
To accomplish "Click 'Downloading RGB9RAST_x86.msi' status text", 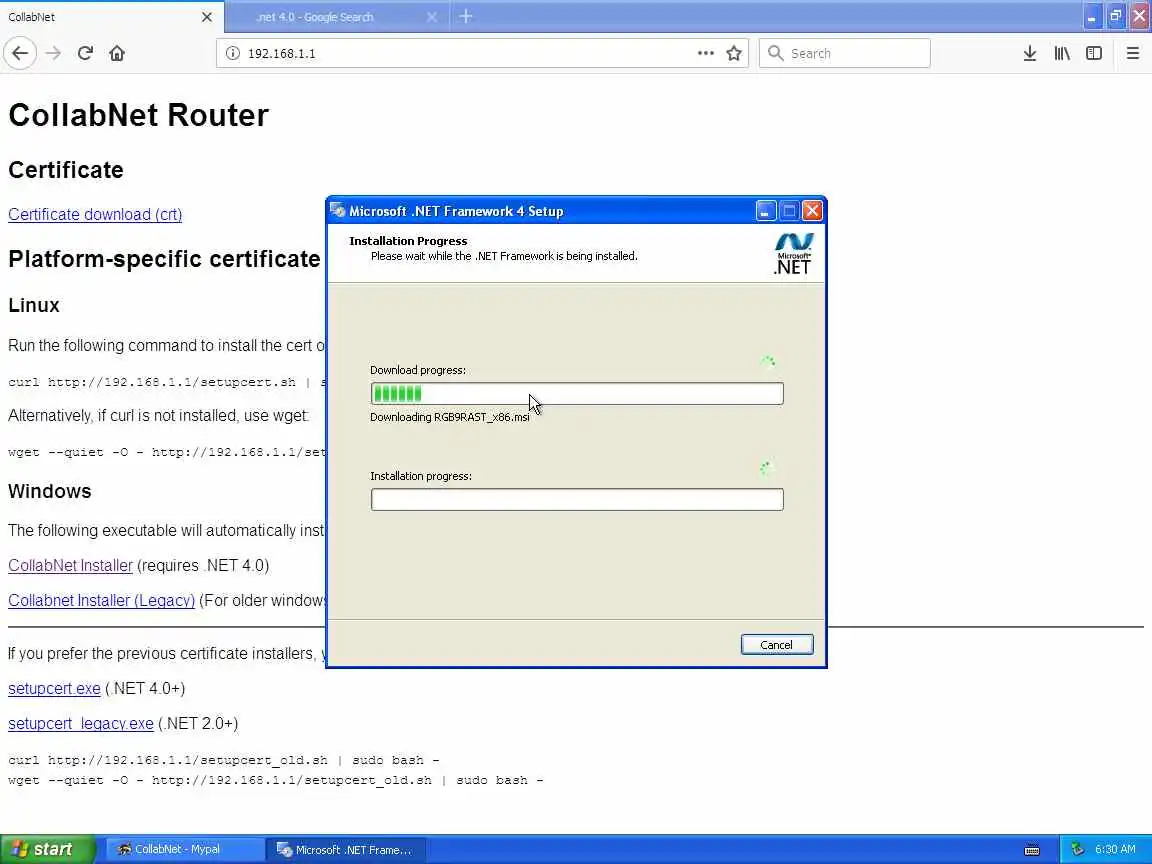I will (450, 417).
